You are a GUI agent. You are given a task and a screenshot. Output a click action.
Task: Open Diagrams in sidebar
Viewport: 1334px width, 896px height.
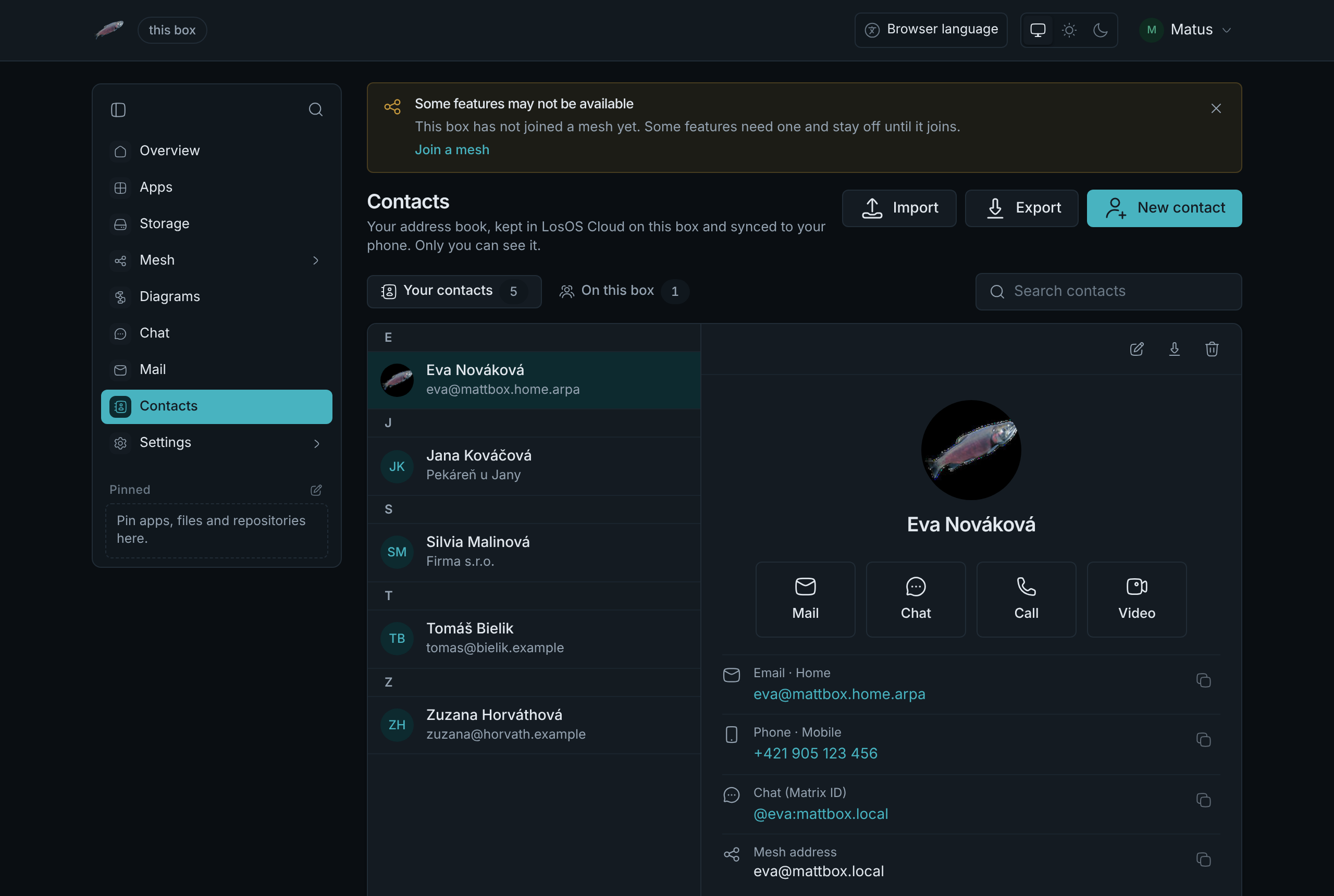(x=217, y=296)
